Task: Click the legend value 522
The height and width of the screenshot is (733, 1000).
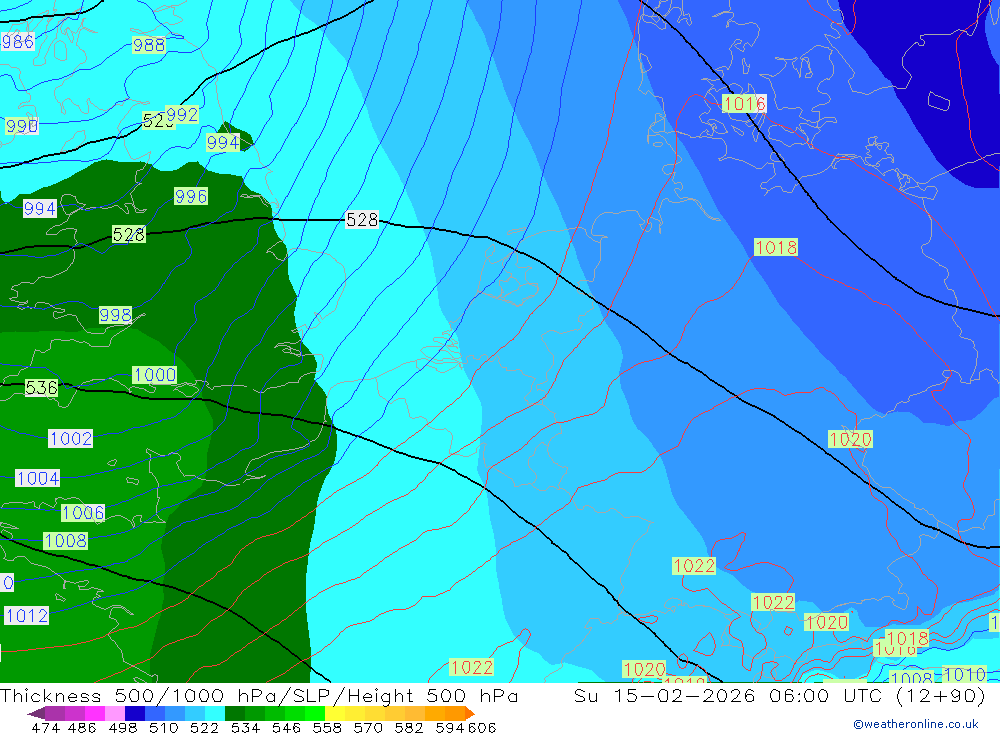Action: [204, 728]
